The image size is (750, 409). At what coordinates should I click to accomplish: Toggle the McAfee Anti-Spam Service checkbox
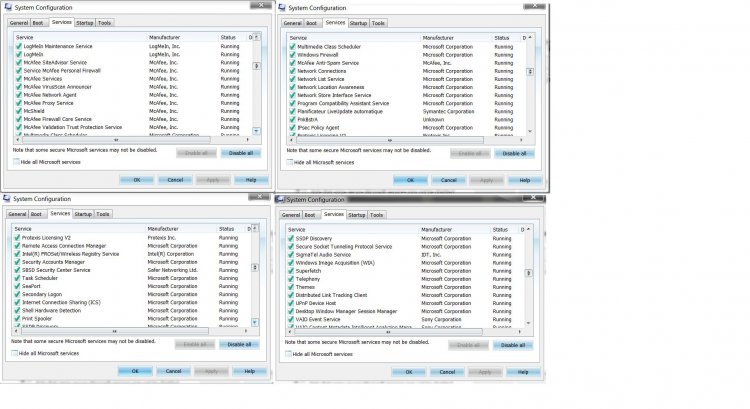[292, 63]
